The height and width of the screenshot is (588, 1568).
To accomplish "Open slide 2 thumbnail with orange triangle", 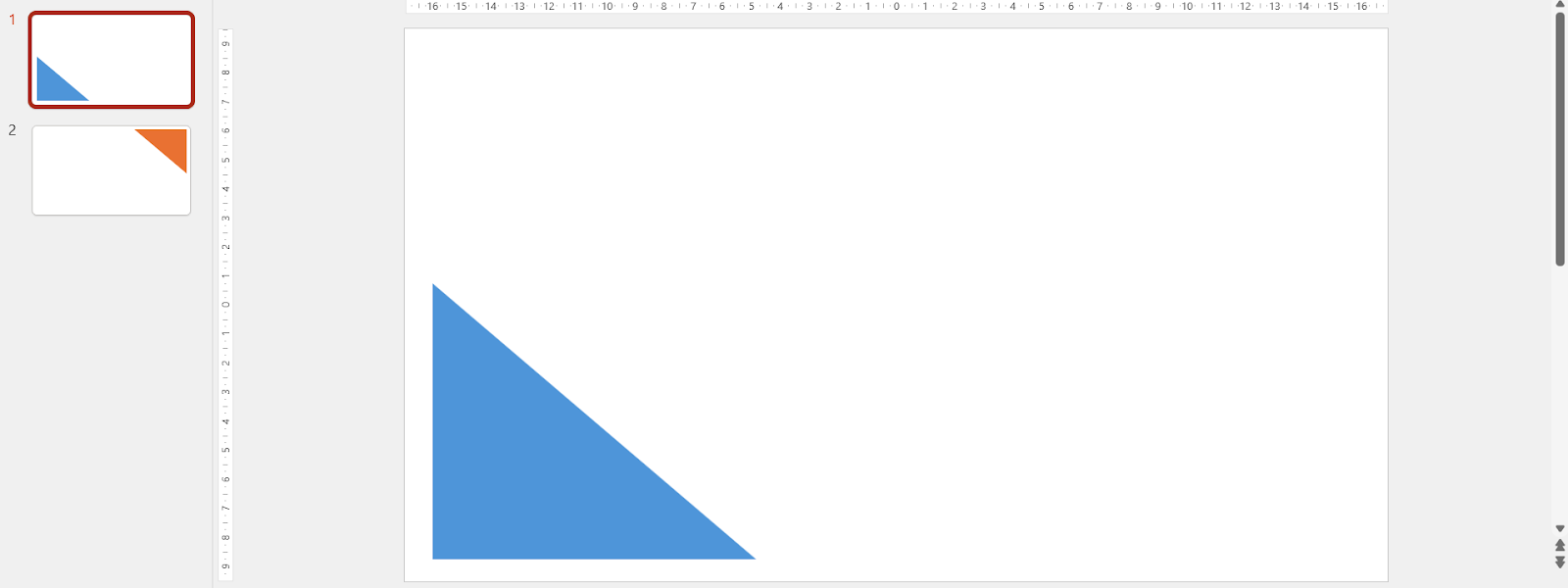I will coord(112,171).
